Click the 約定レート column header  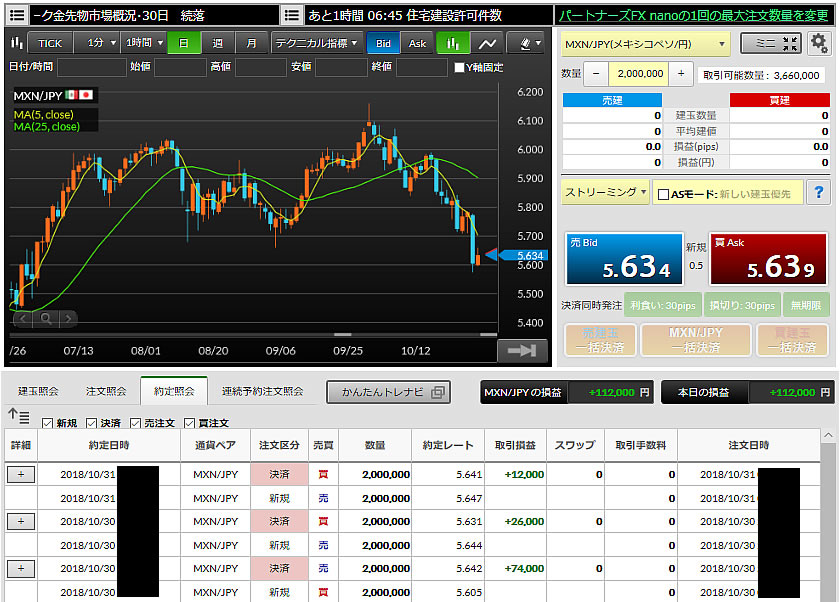tap(448, 445)
